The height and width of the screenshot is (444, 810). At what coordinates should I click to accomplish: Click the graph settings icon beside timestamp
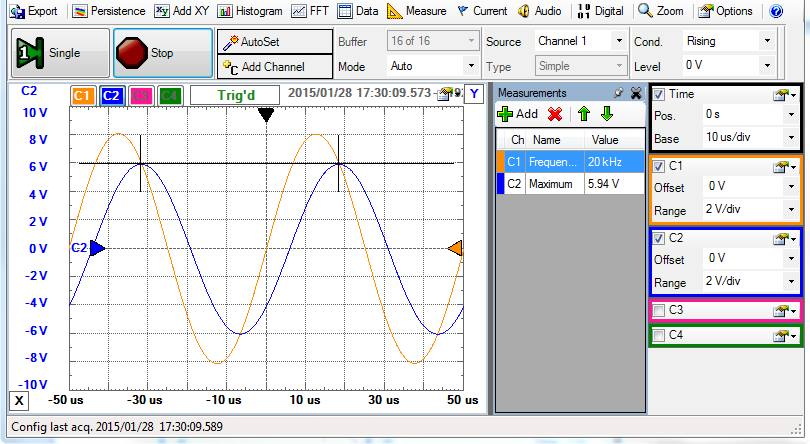(x=446, y=94)
